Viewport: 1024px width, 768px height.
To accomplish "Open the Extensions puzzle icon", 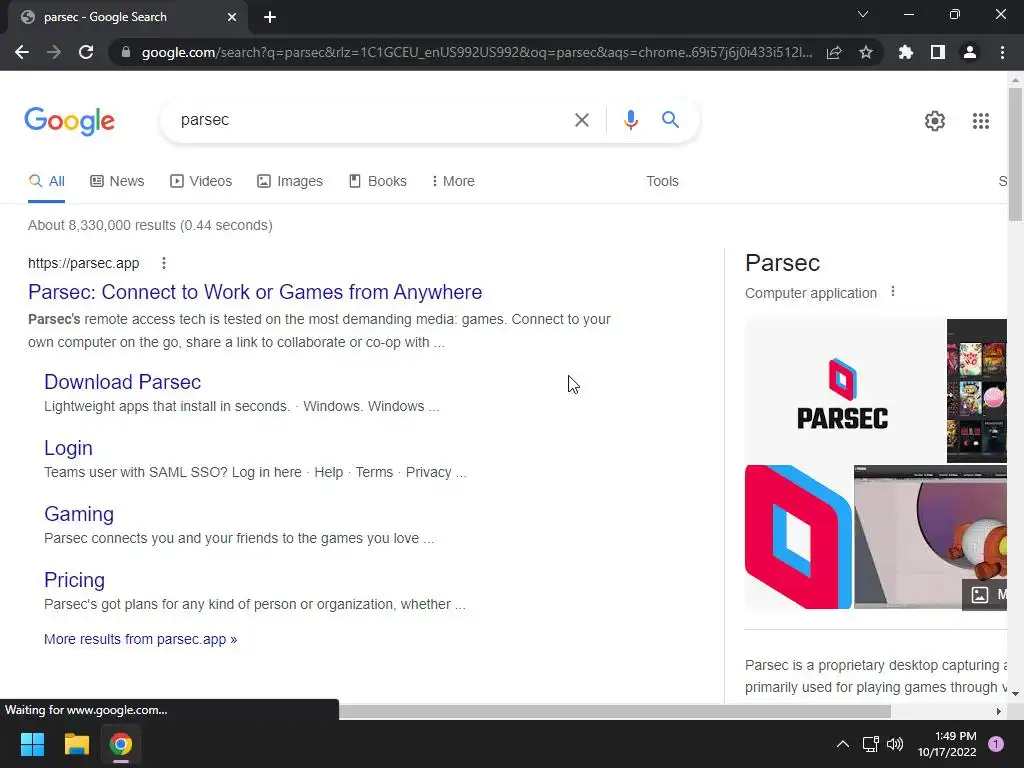I will point(906,52).
